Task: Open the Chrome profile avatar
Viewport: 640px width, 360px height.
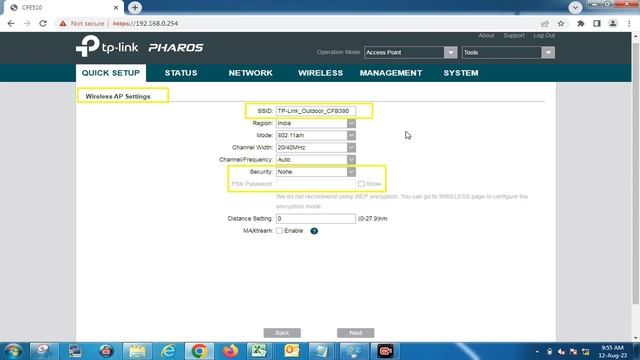Action: 613,24
